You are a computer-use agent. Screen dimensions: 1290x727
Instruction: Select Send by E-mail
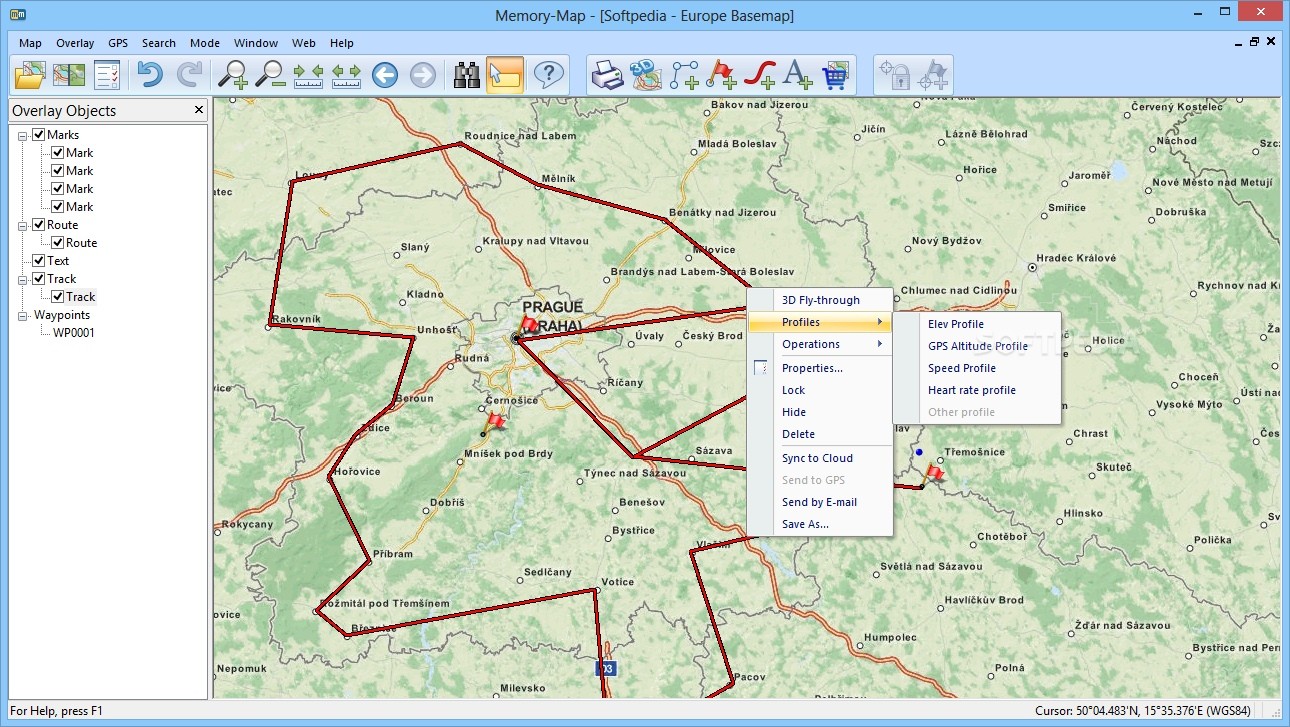pos(820,502)
